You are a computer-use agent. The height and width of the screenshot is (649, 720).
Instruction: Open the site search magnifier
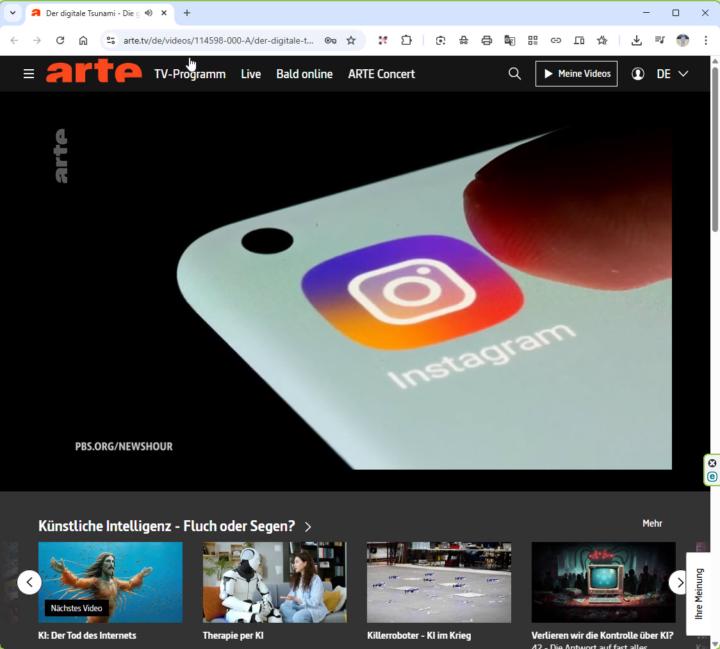coord(515,73)
